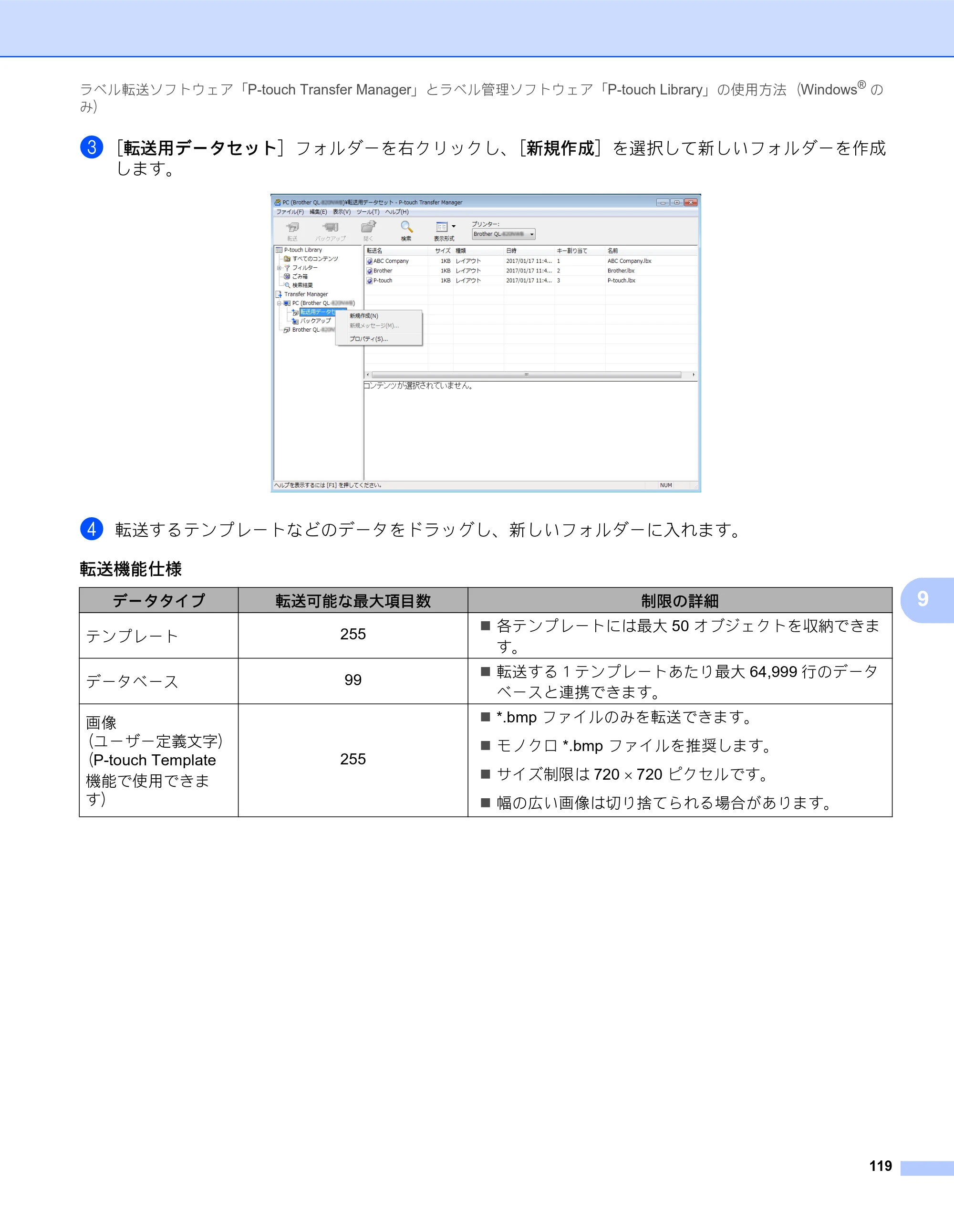Screen dimensions: 954x1232
Task: Open the 表示形式 dropdown arrow
Action: [x=453, y=227]
